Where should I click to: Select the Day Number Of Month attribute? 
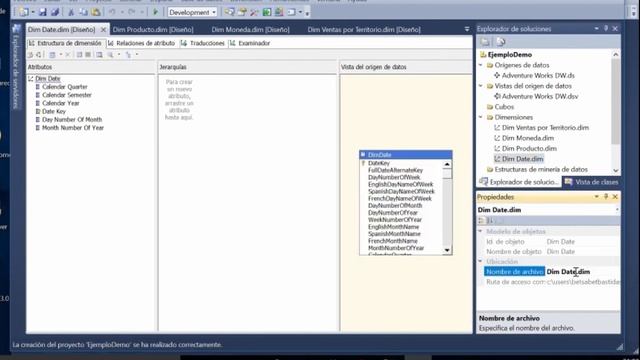pyautogui.click(x=72, y=119)
